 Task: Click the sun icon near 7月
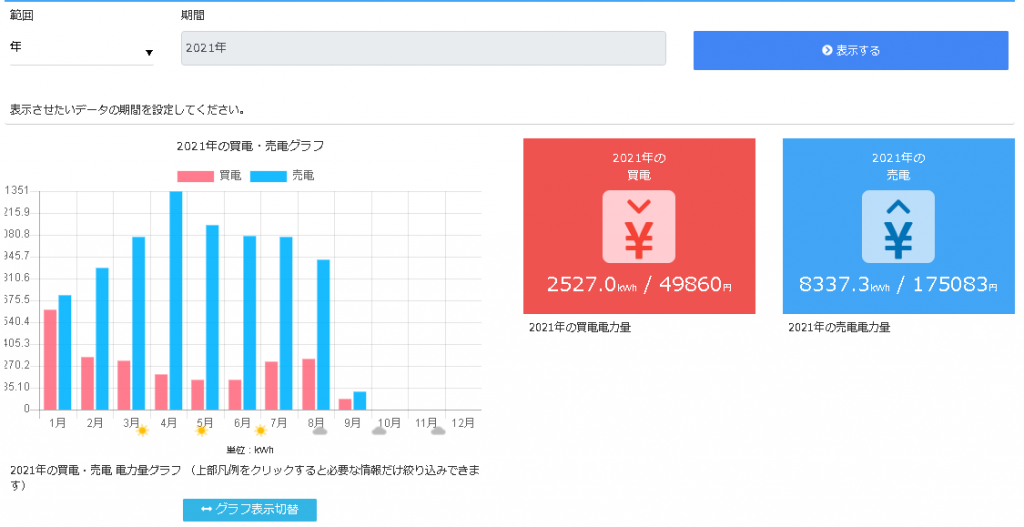tap(261, 430)
